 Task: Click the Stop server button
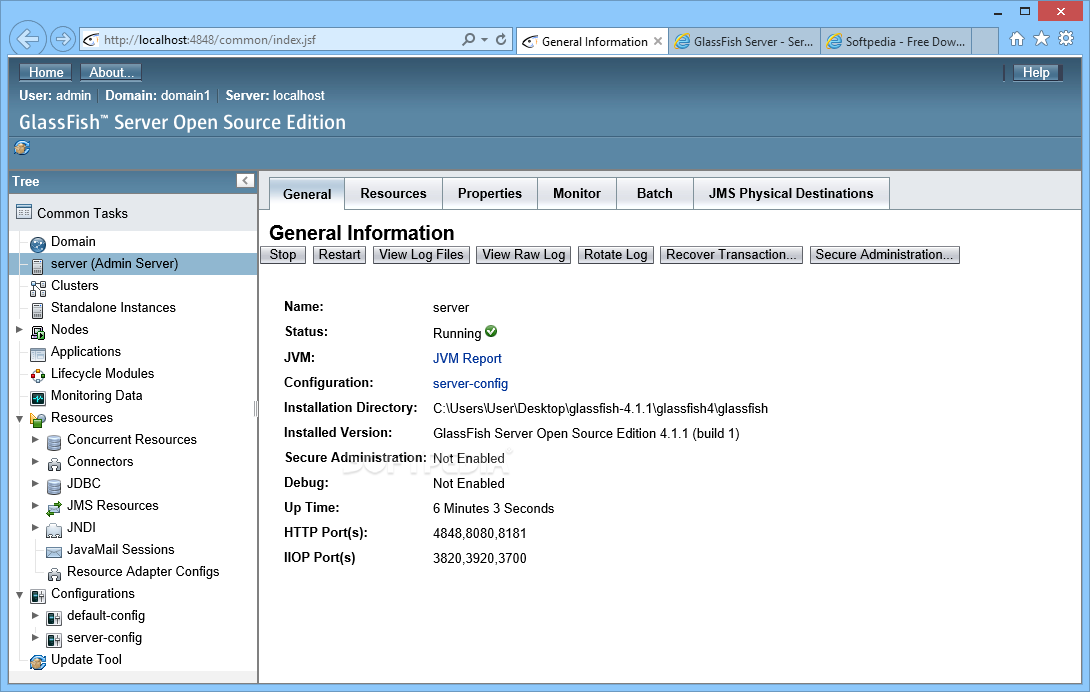click(283, 255)
